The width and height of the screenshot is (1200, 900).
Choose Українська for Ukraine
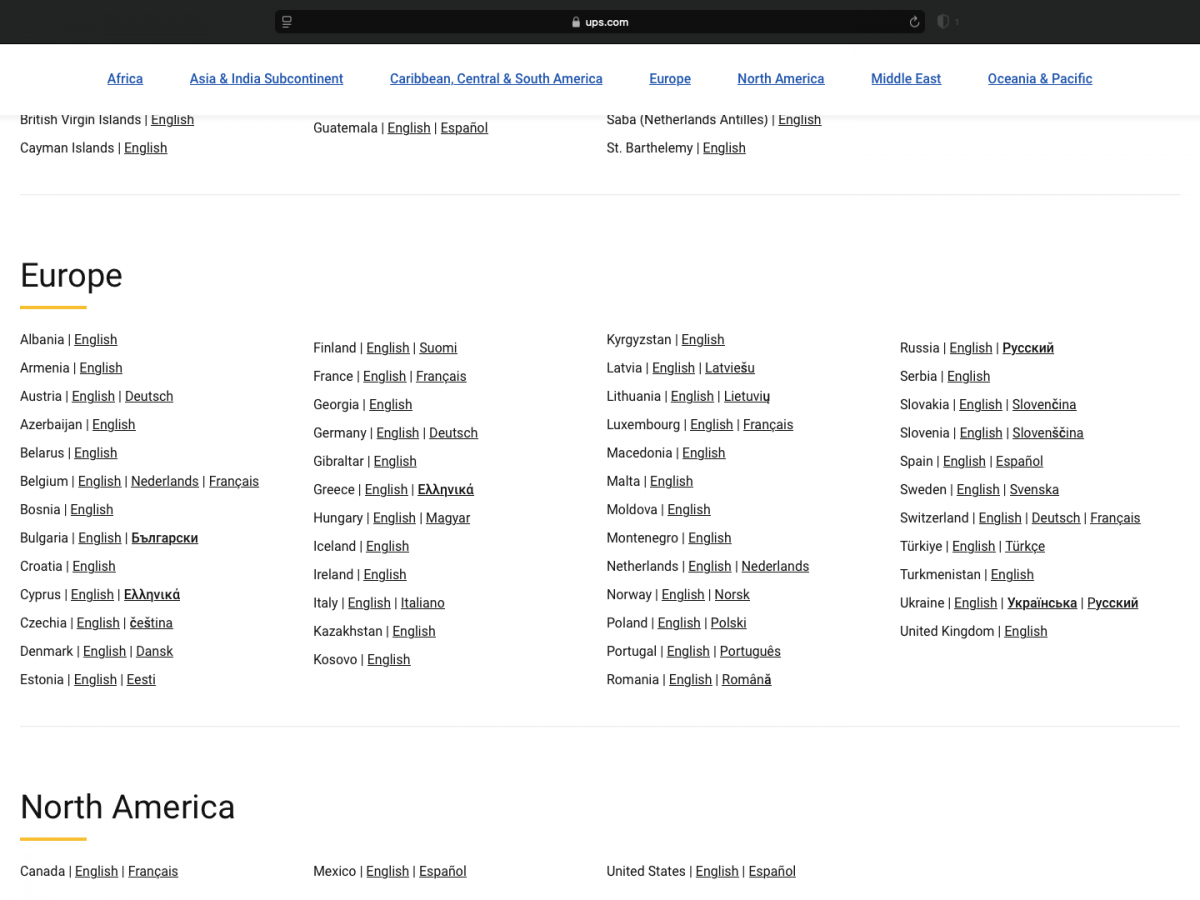(1041, 603)
